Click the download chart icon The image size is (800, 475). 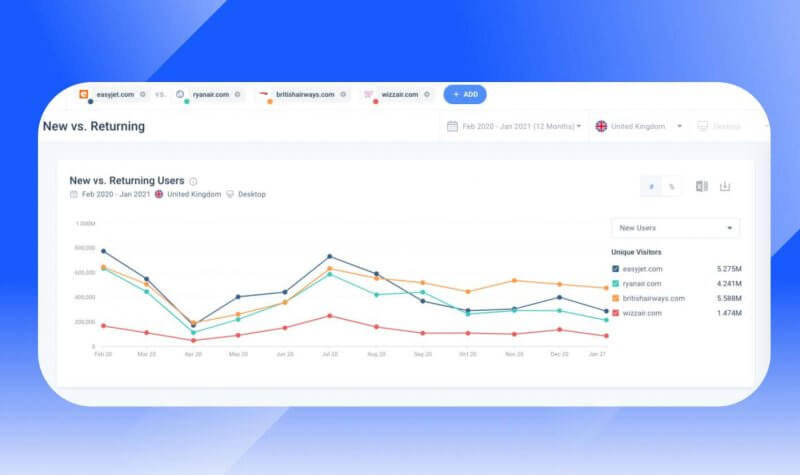tap(724, 186)
